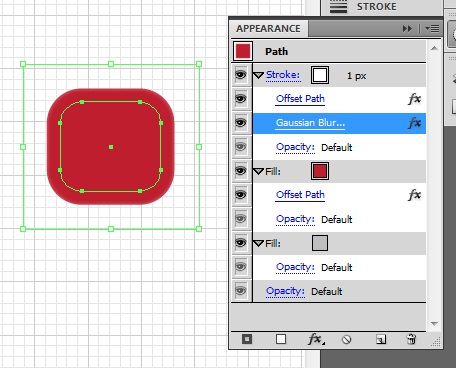Toggle visibility of Fill Offset Path effect

coord(241,195)
